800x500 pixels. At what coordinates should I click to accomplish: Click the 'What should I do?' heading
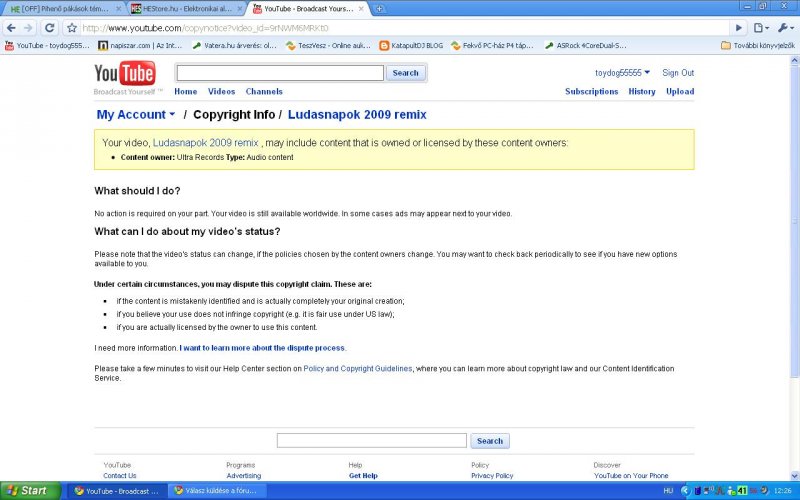(137, 191)
